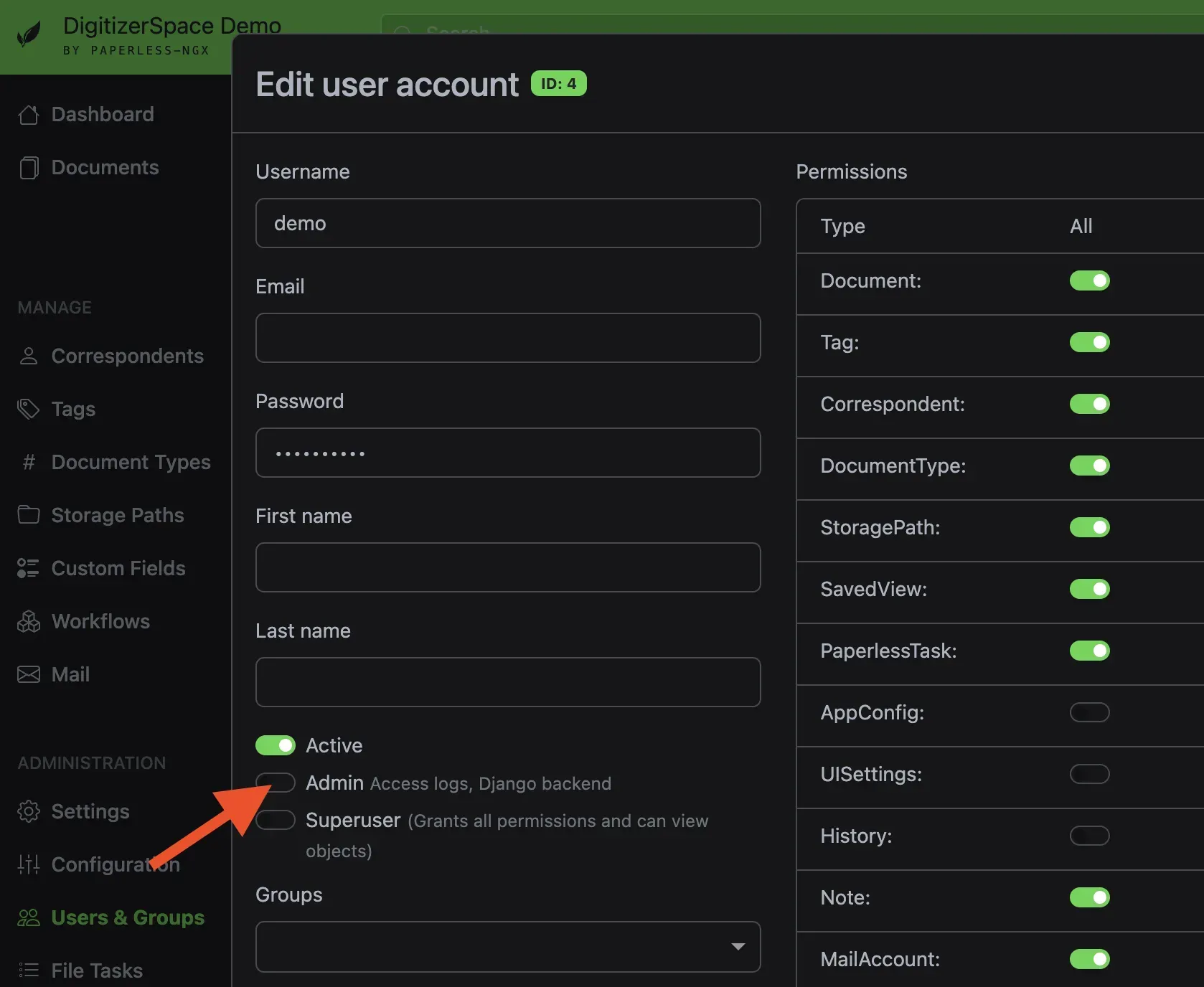Viewport: 1204px width, 987px height.
Task: Go to Documents in the sidebar
Action: pos(105,168)
